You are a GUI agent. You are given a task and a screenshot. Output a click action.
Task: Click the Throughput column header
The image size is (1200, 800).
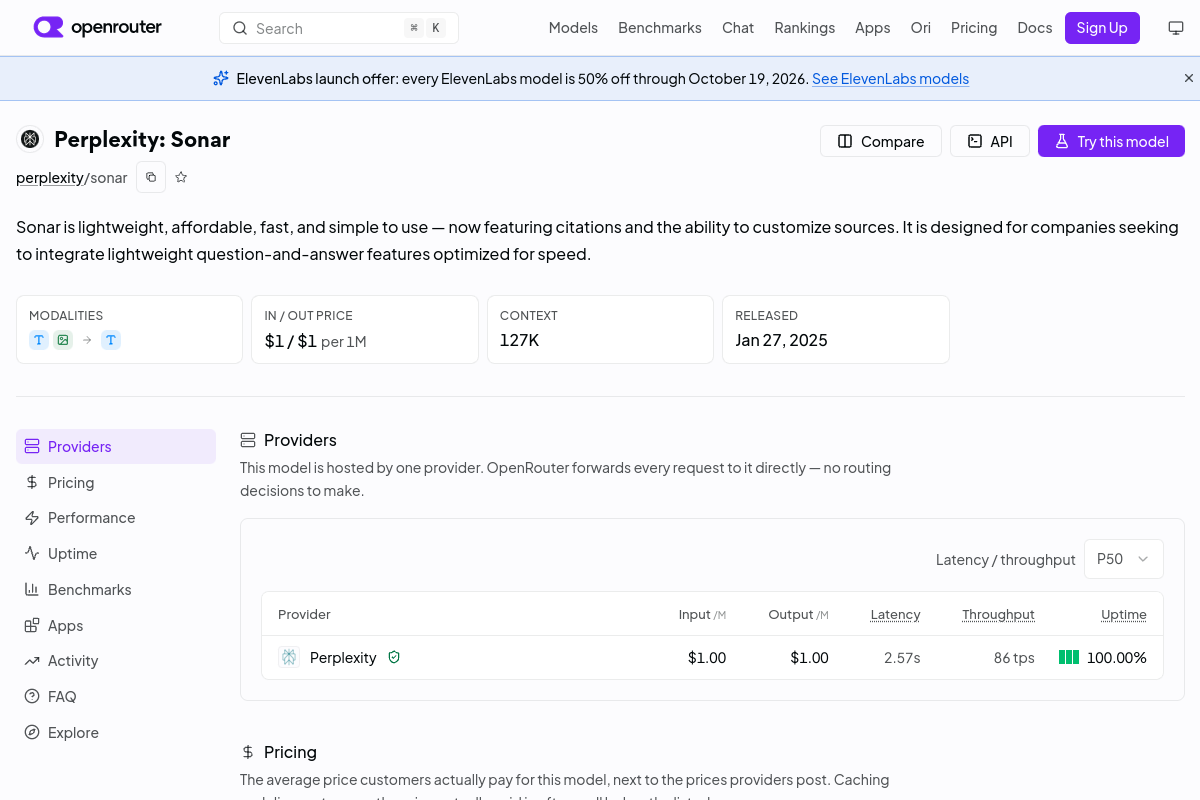pos(998,615)
